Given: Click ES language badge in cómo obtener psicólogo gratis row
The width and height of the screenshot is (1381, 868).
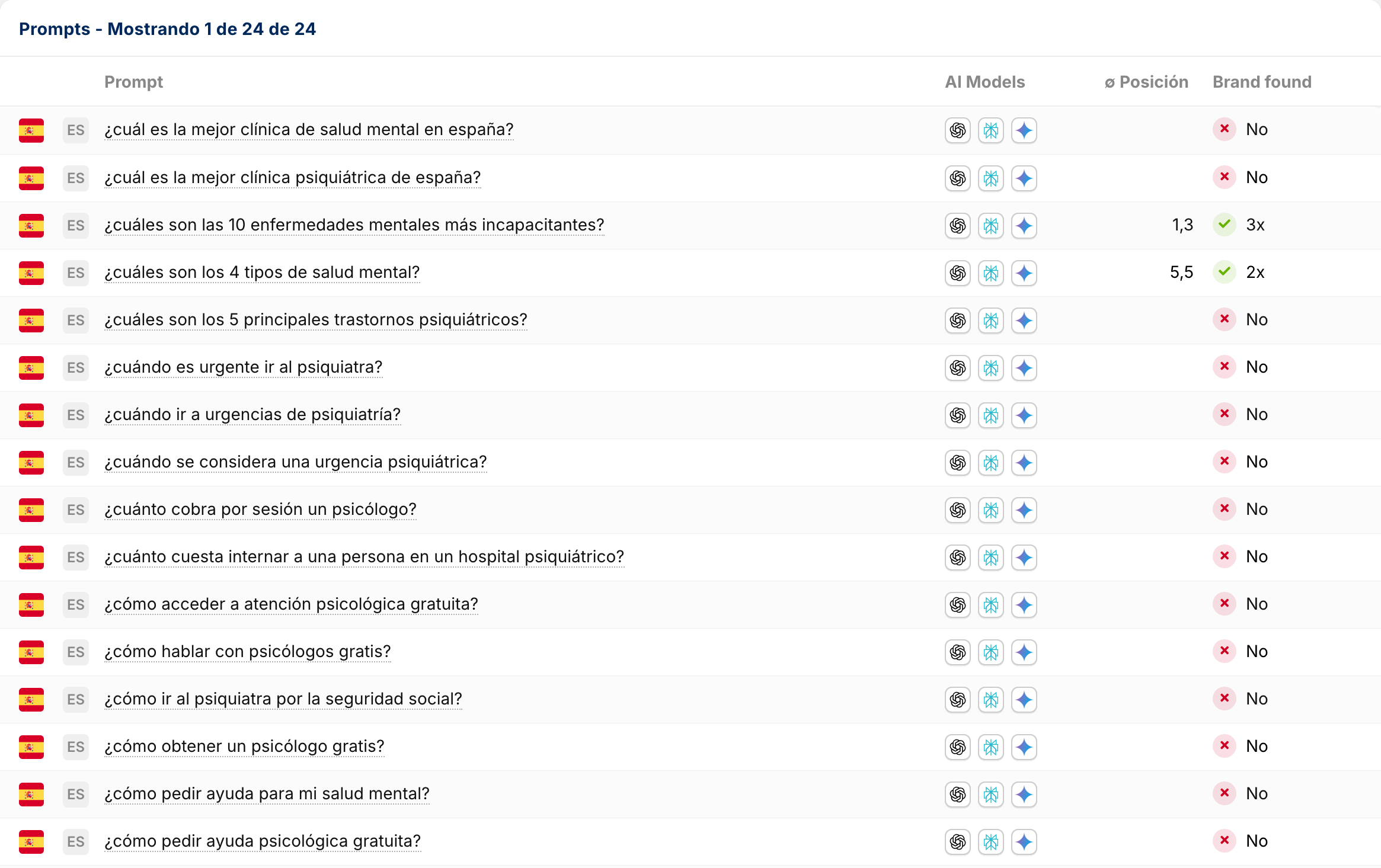Looking at the screenshot, I should pos(75,747).
